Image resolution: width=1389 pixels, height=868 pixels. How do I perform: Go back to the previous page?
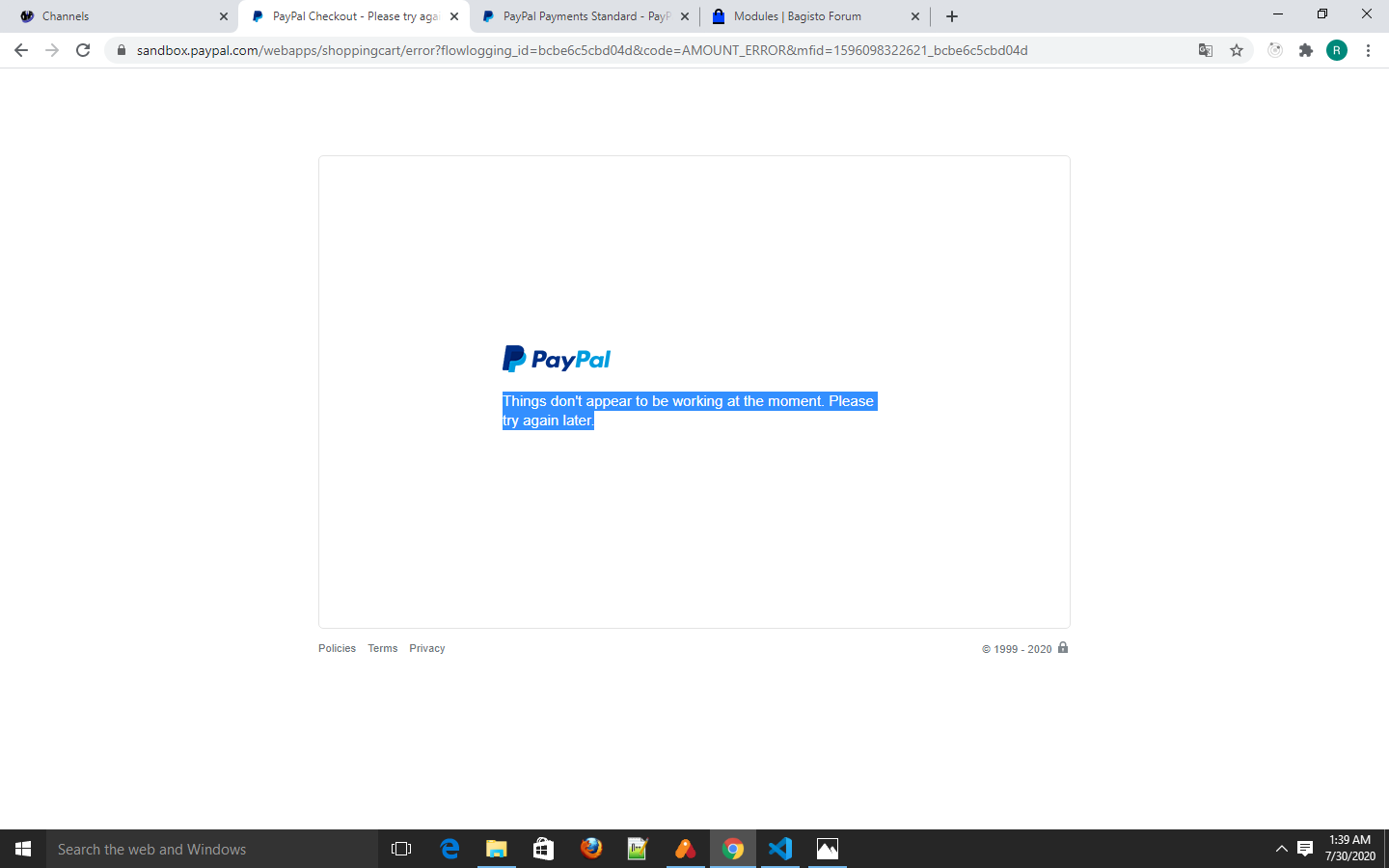pyautogui.click(x=21, y=50)
